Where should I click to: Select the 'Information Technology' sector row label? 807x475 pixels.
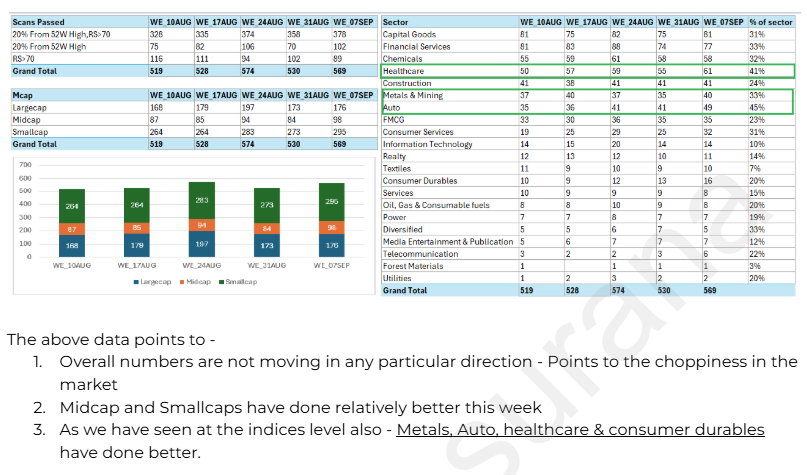(427, 144)
